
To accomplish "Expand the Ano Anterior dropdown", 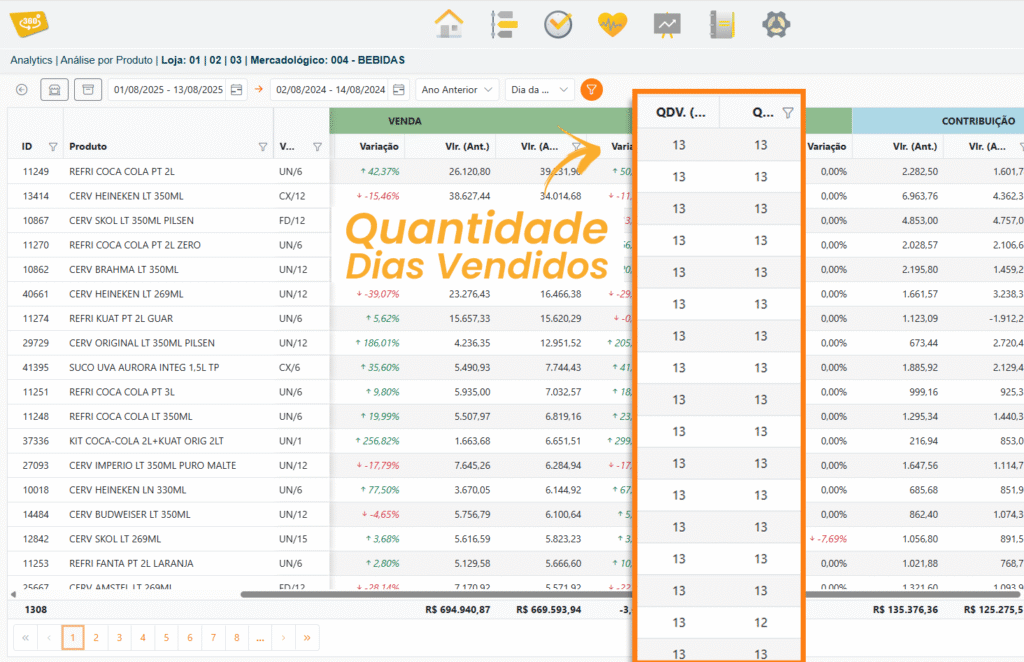I will point(457,89).
